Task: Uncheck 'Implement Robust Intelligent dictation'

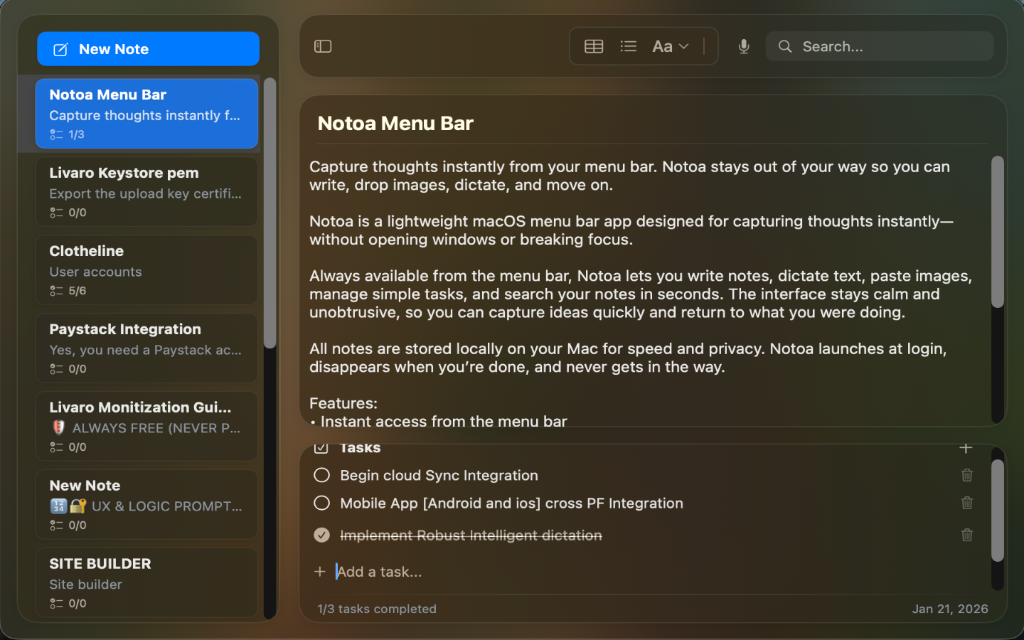Action: 322,535
